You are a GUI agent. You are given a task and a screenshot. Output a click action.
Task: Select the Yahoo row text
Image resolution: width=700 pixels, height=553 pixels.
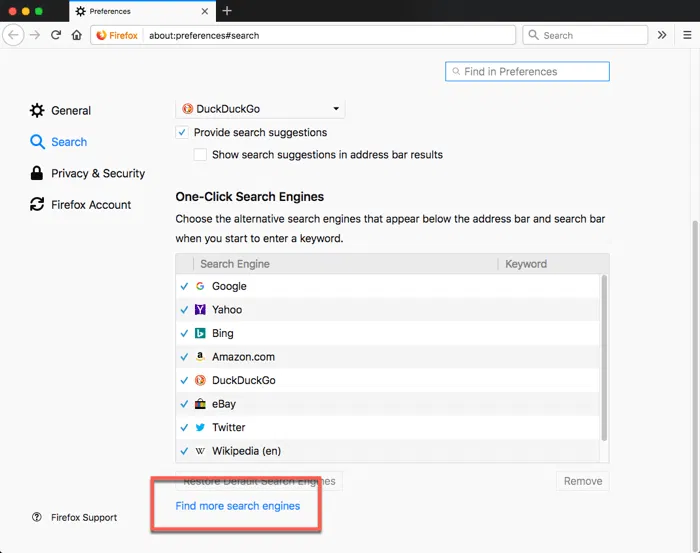pyautogui.click(x=227, y=309)
